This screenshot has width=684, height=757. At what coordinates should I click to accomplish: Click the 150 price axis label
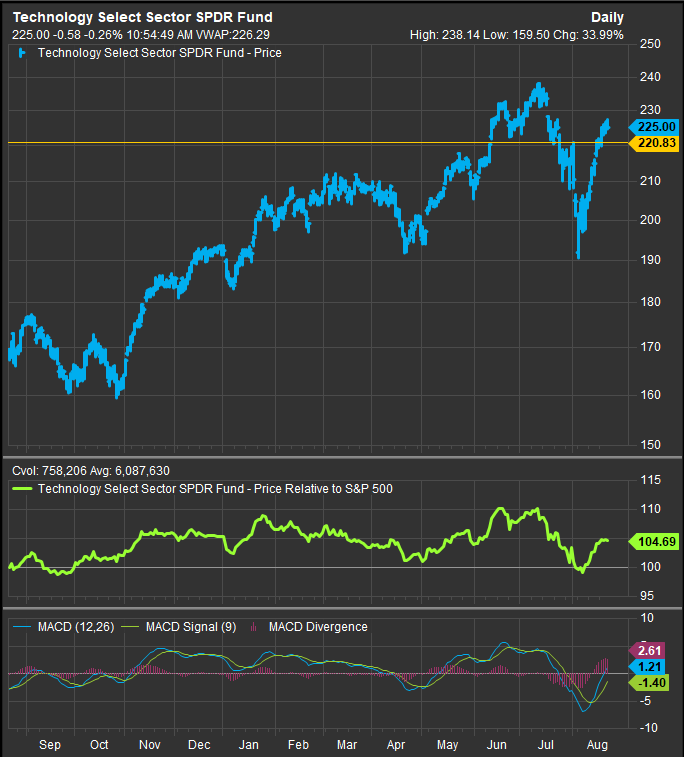[650, 445]
